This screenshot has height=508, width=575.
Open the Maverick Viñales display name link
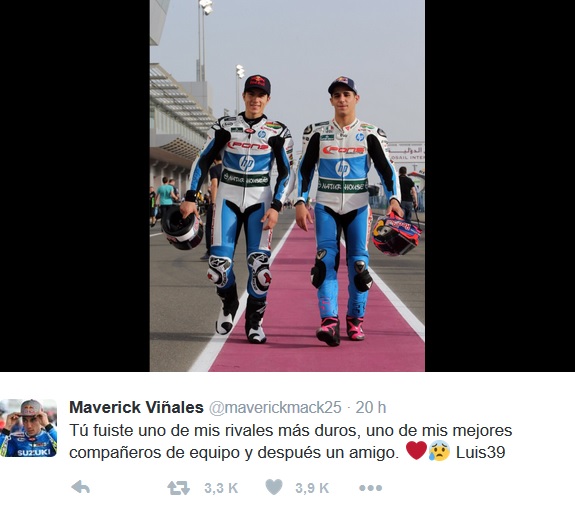click(x=136, y=408)
